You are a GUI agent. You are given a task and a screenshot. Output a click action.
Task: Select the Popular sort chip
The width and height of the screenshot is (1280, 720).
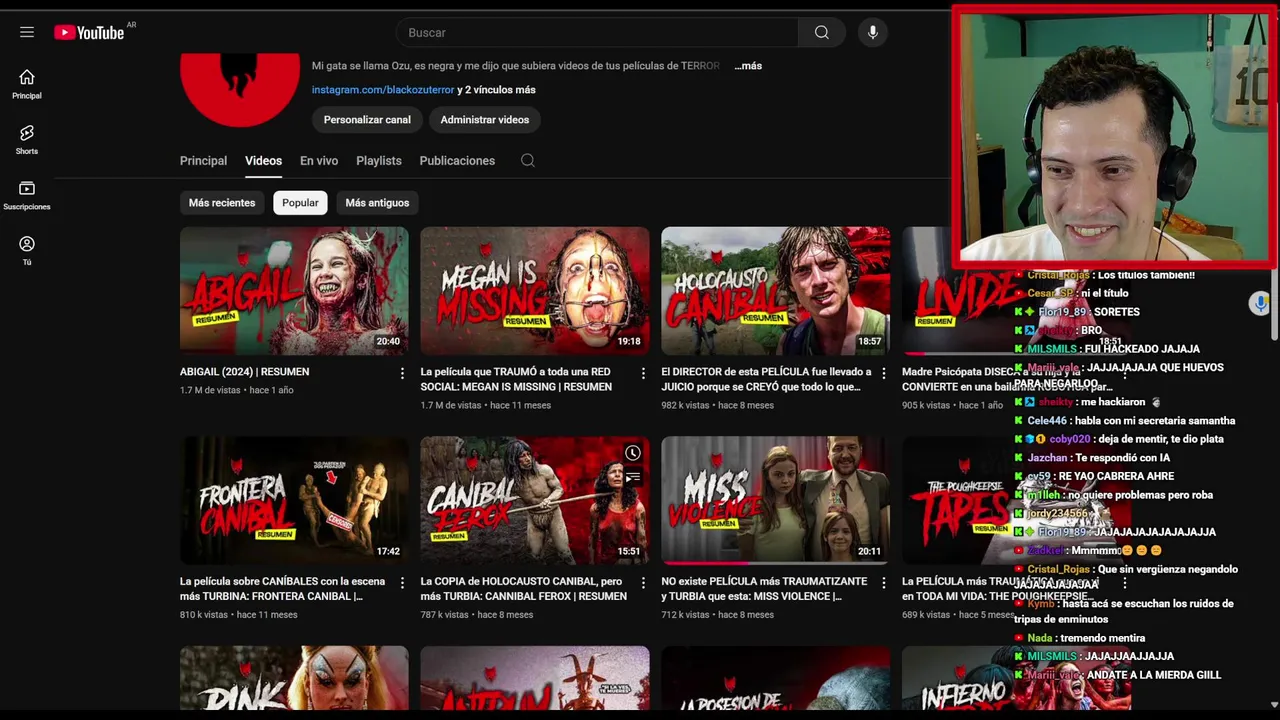coord(300,203)
